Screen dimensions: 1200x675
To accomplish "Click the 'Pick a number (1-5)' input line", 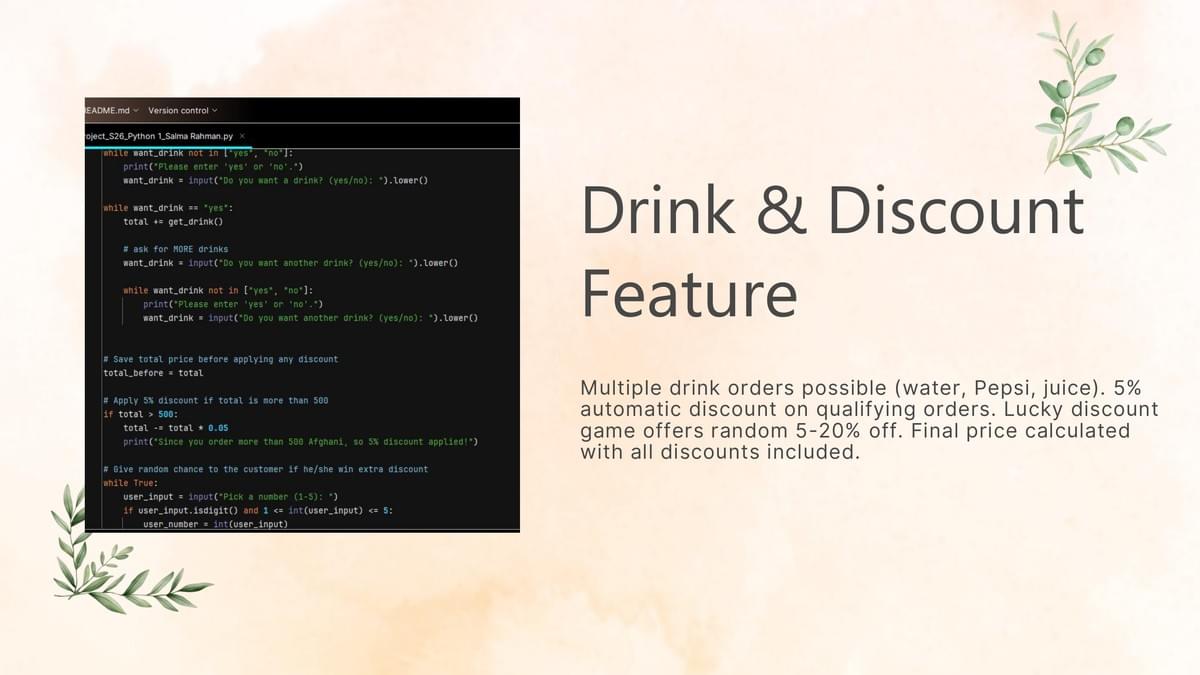I will [x=230, y=497].
